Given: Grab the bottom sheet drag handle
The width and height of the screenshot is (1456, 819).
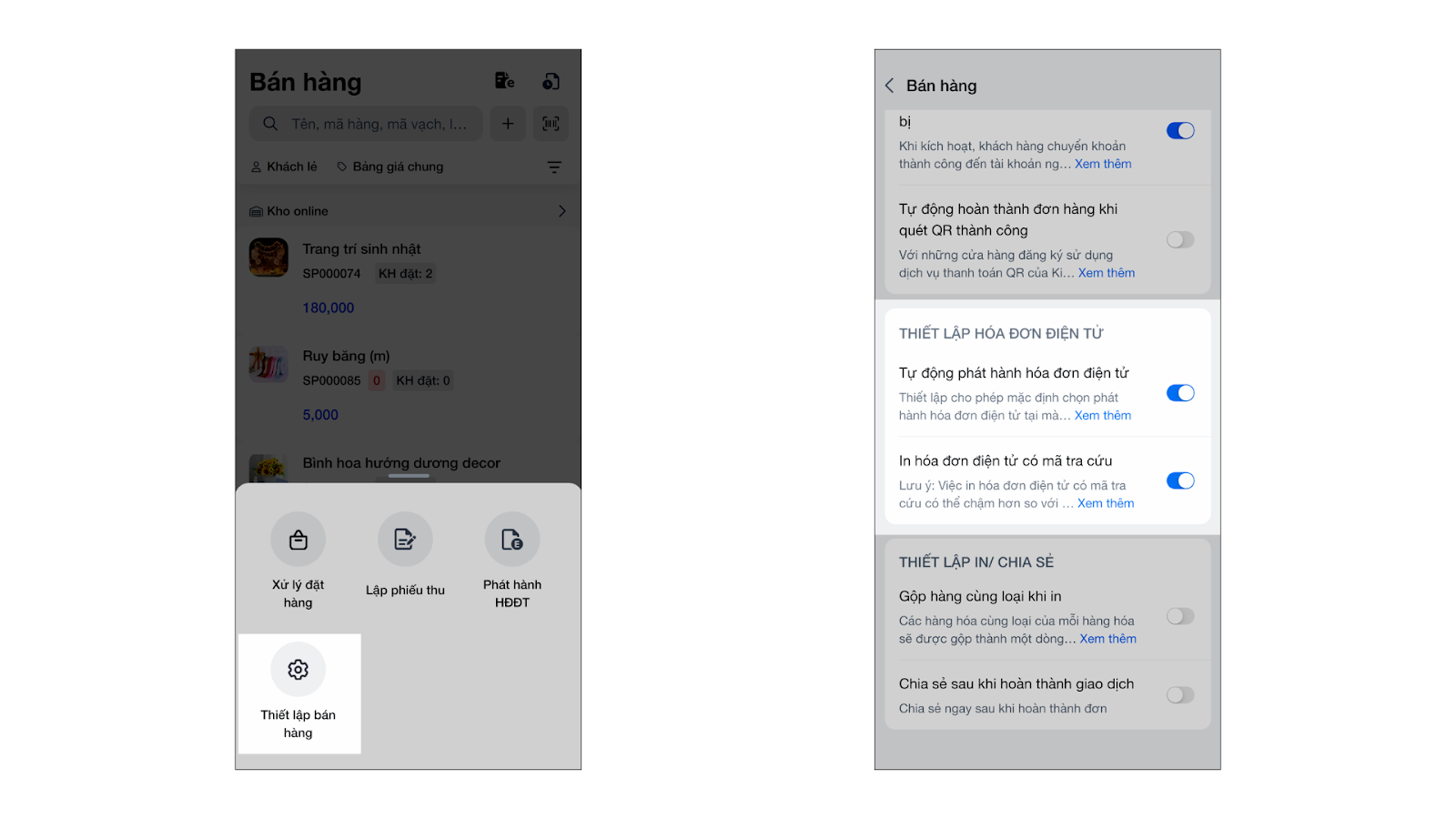Looking at the screenshot, I should [409, 476].
